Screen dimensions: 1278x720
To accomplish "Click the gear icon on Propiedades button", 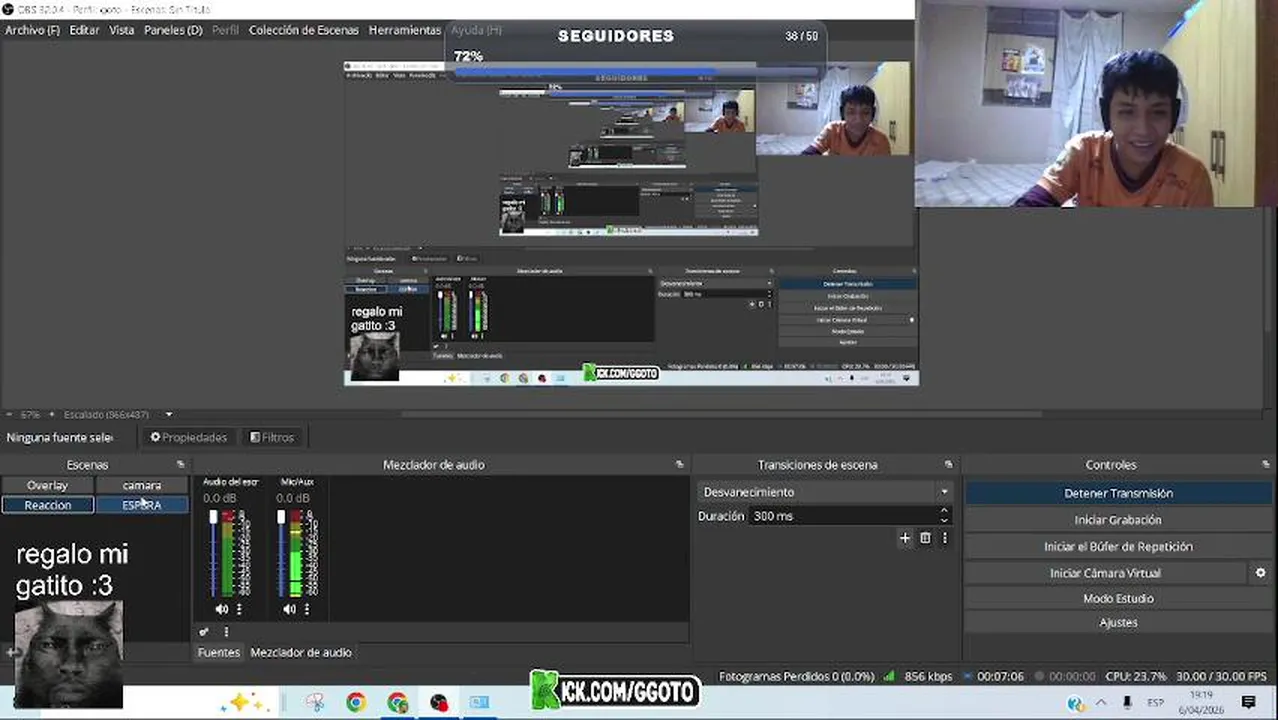I will 156,437.
